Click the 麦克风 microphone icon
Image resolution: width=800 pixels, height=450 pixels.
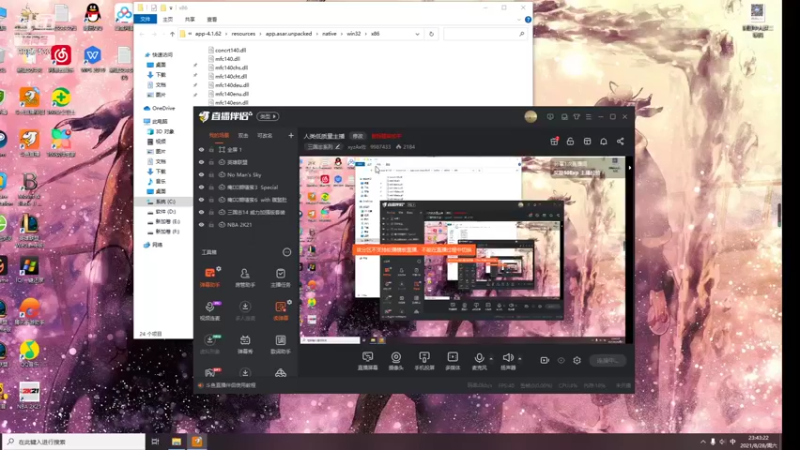[479, 358]
